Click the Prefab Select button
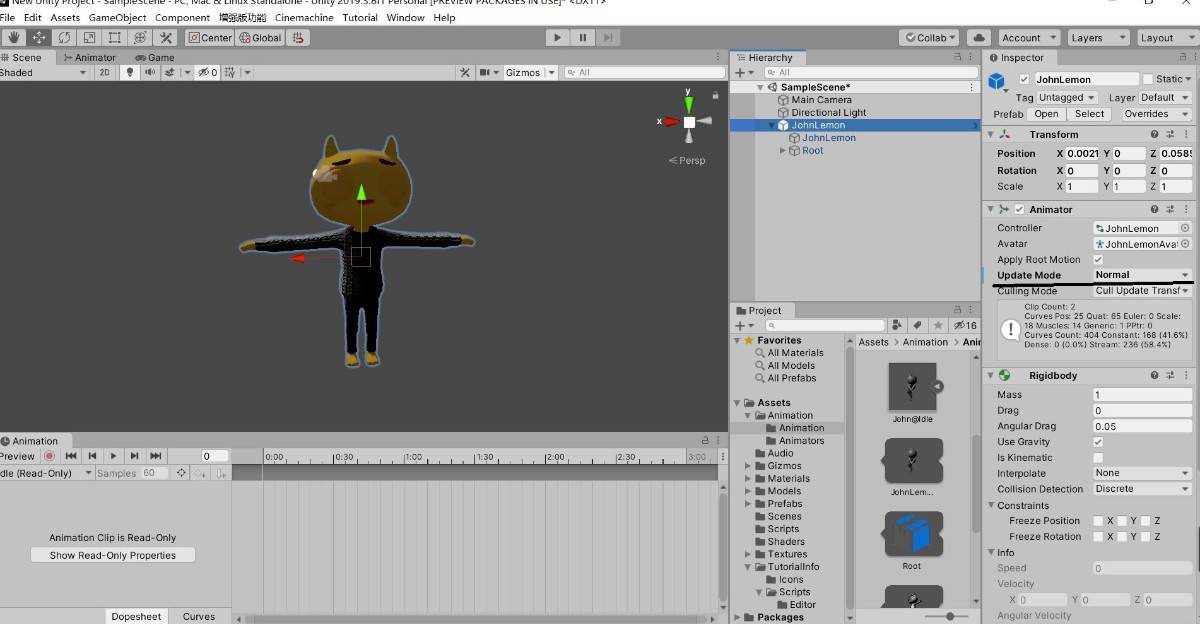 click(1089, 114)
